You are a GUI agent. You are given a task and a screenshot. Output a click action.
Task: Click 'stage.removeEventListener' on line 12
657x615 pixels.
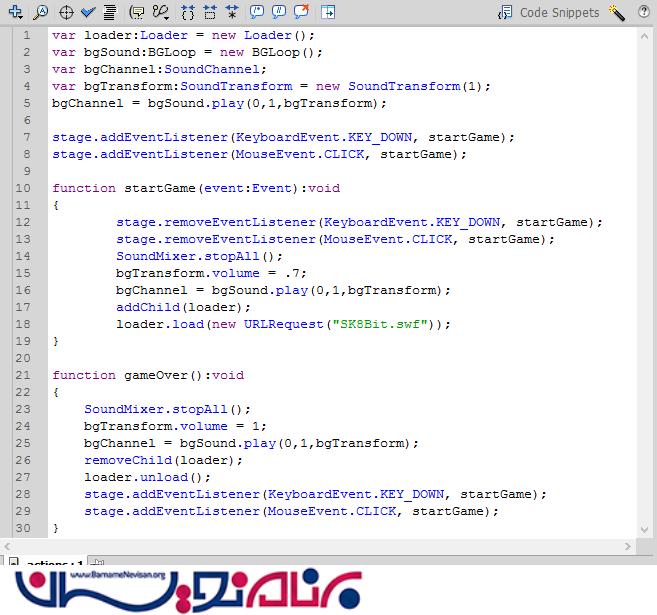pos(216,222)
